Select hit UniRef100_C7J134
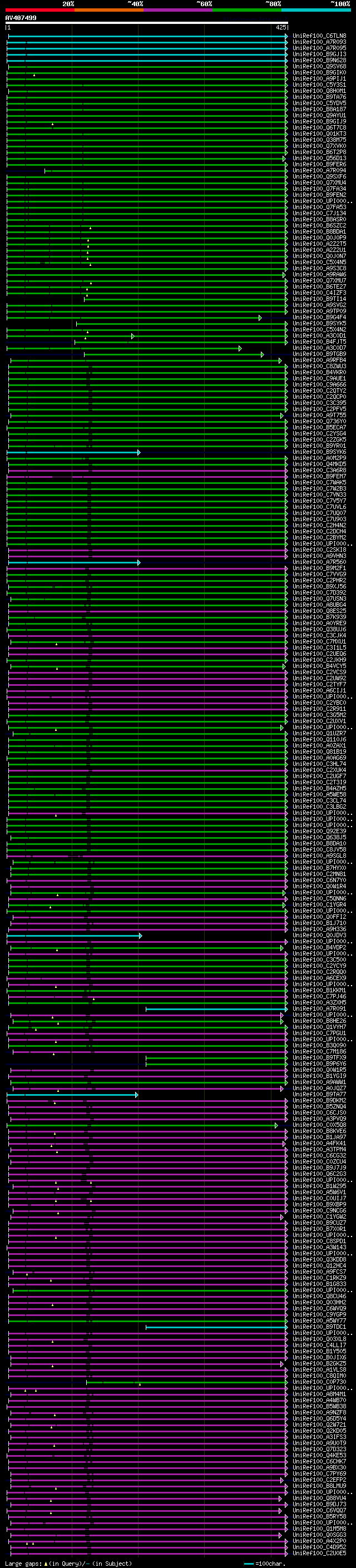 tap(319, 214)
